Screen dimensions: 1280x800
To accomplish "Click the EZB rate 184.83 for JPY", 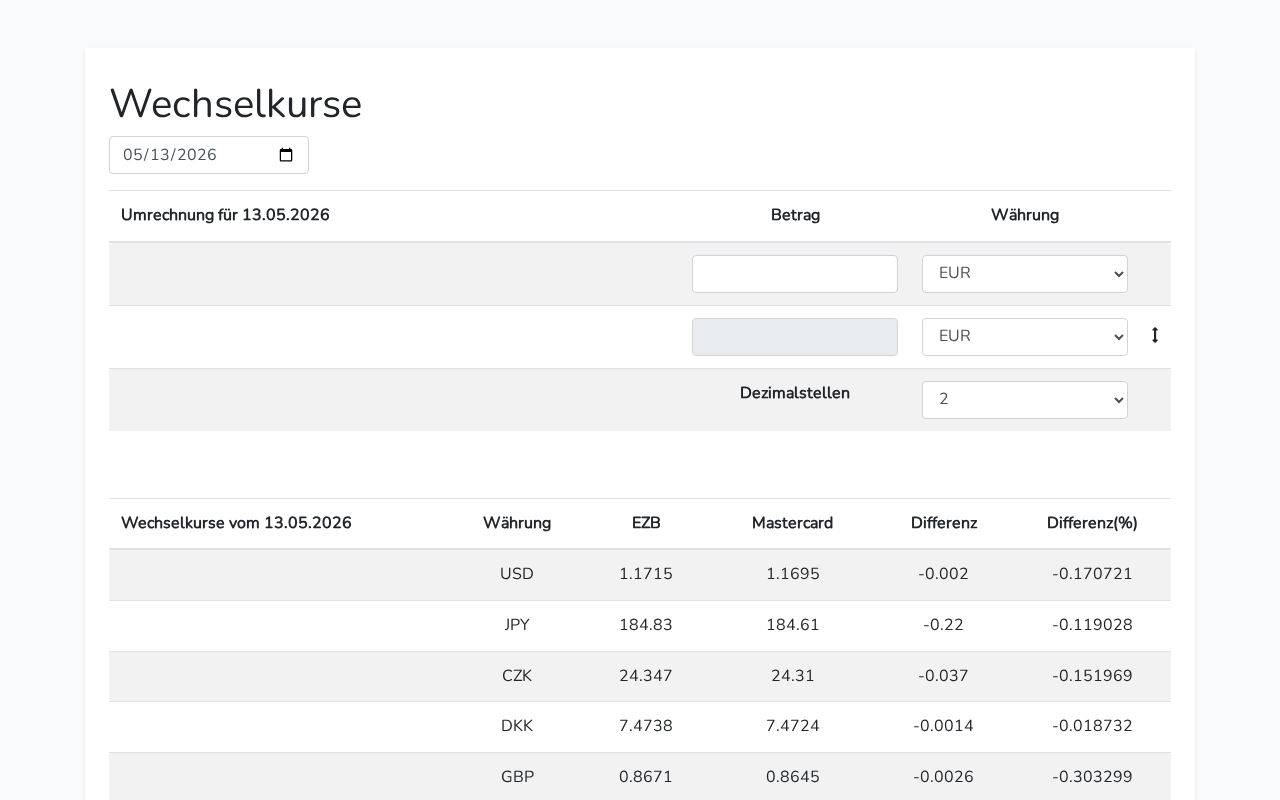I will point(646,625).
